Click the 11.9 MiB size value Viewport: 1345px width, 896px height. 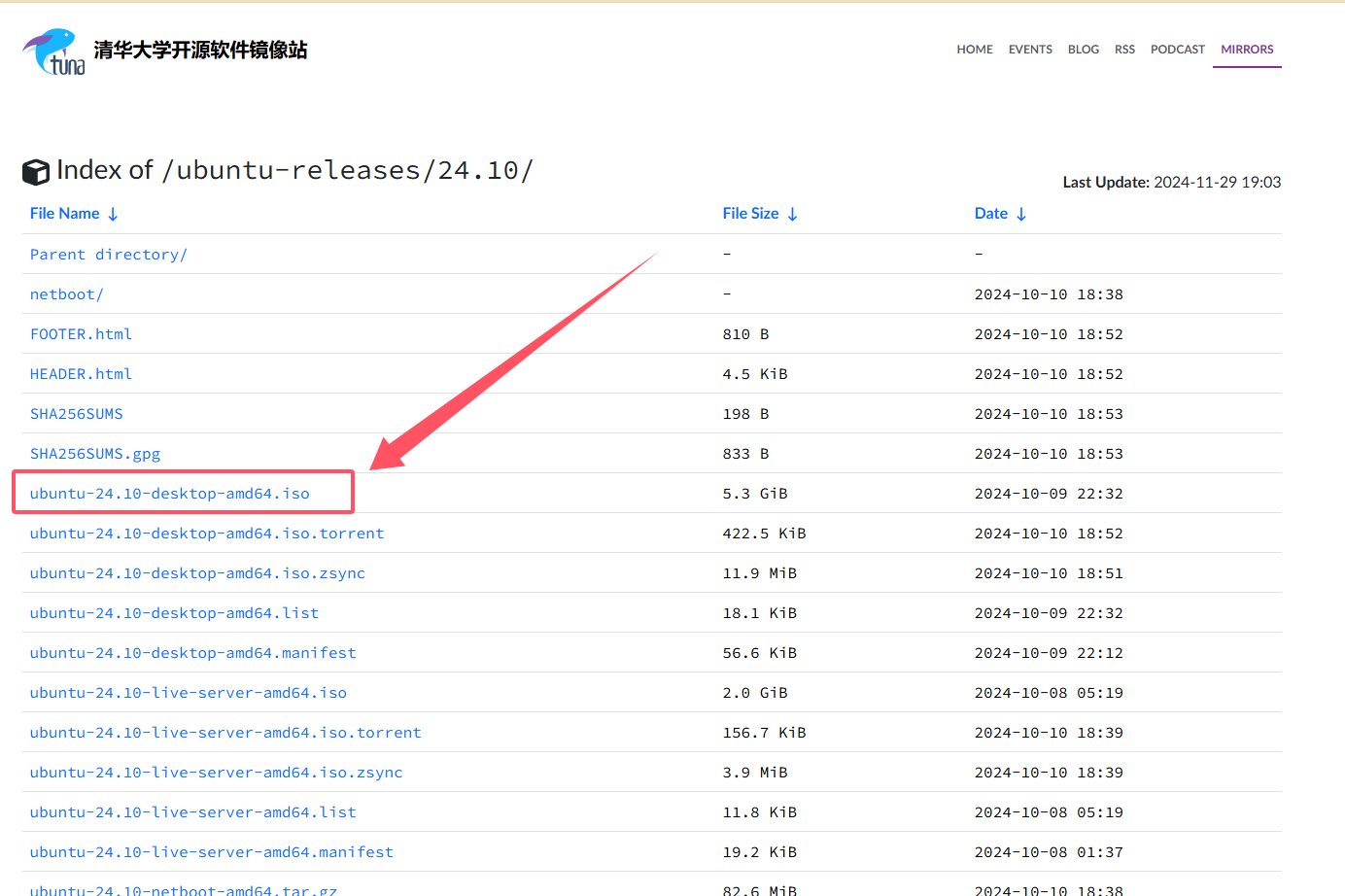(760, 573)
